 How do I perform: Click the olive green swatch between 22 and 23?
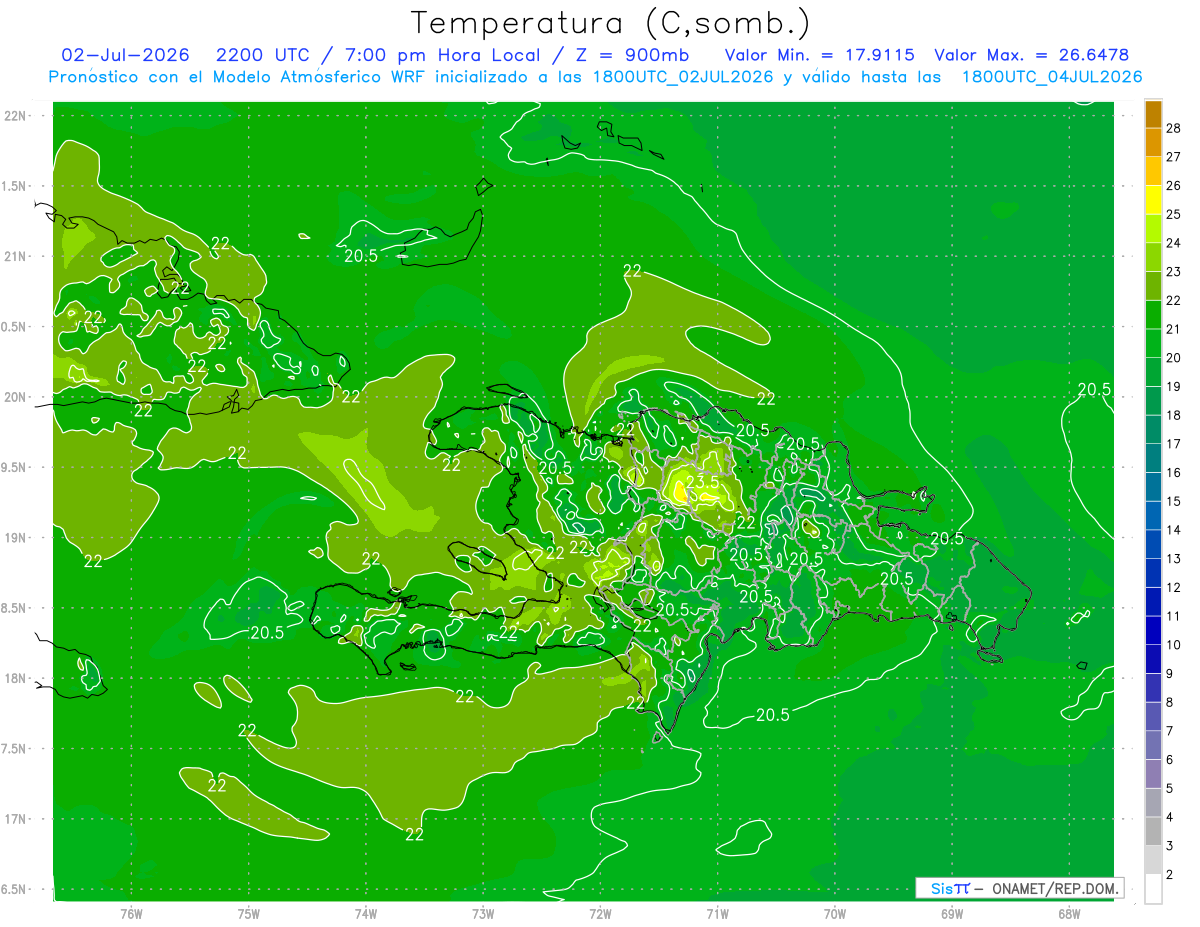tap(1154, 286)
